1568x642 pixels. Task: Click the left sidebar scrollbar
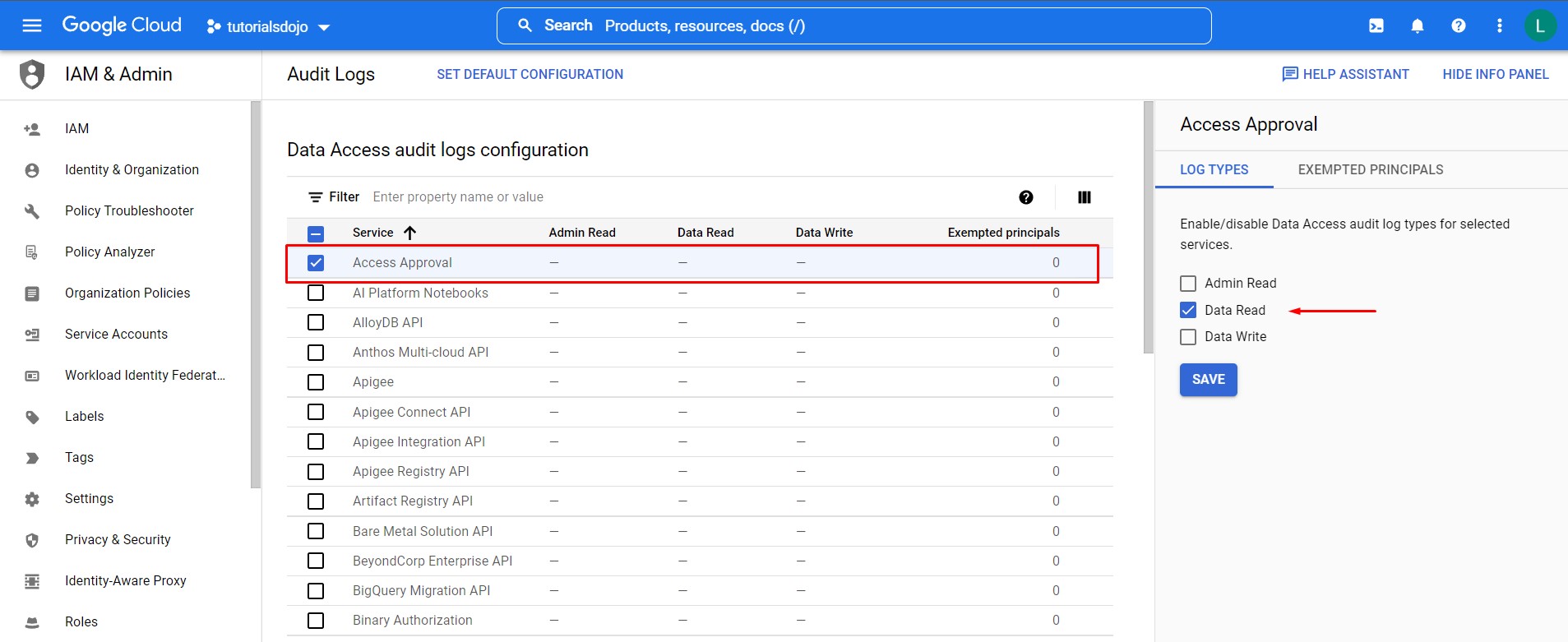[256, 294]
